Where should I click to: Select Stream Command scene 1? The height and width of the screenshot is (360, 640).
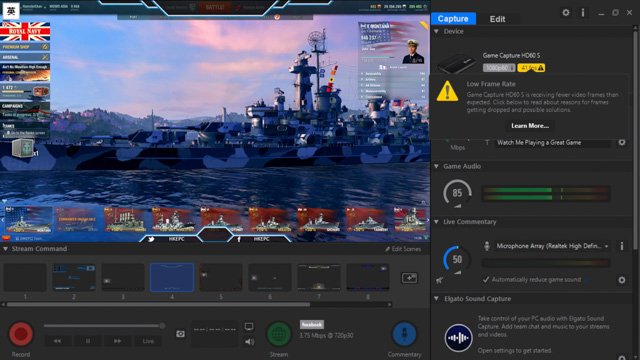pyautogui.click(x=25, y=278)
